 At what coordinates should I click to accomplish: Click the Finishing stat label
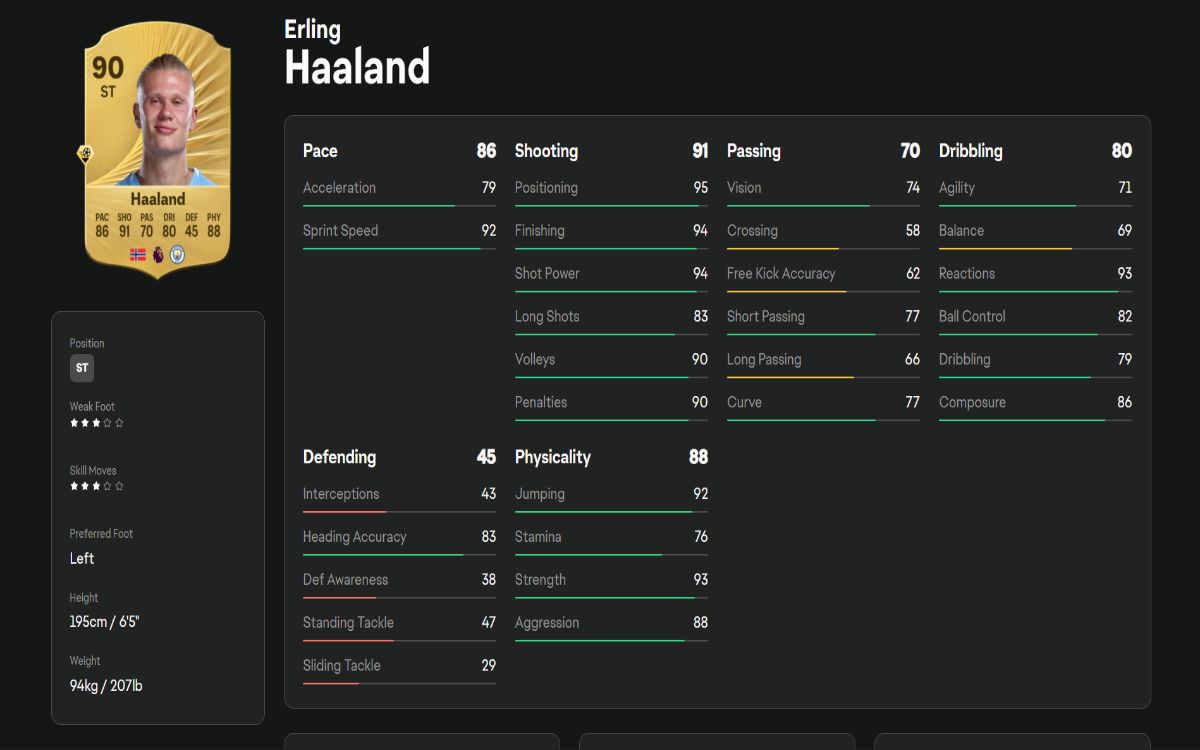point(539,230)
